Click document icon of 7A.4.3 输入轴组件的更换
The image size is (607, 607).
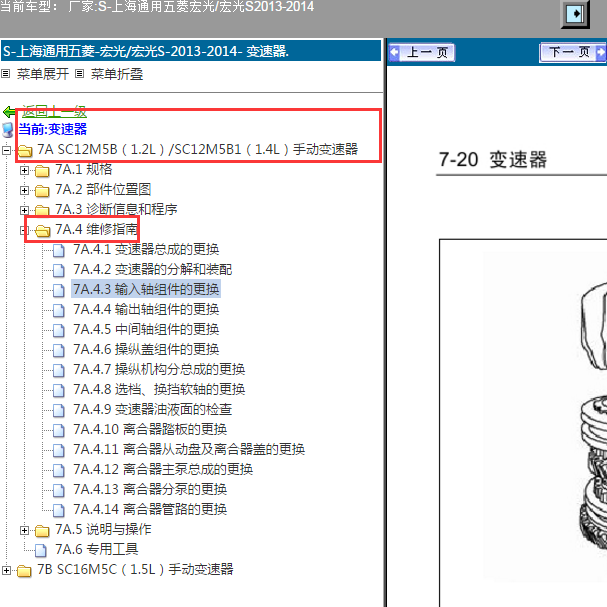coord(58,290)
